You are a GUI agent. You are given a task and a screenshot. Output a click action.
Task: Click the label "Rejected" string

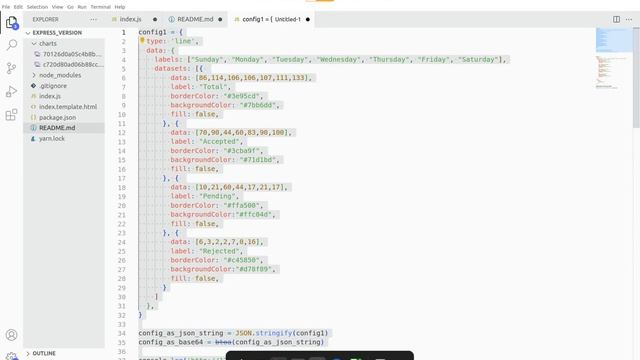(219, 251)
